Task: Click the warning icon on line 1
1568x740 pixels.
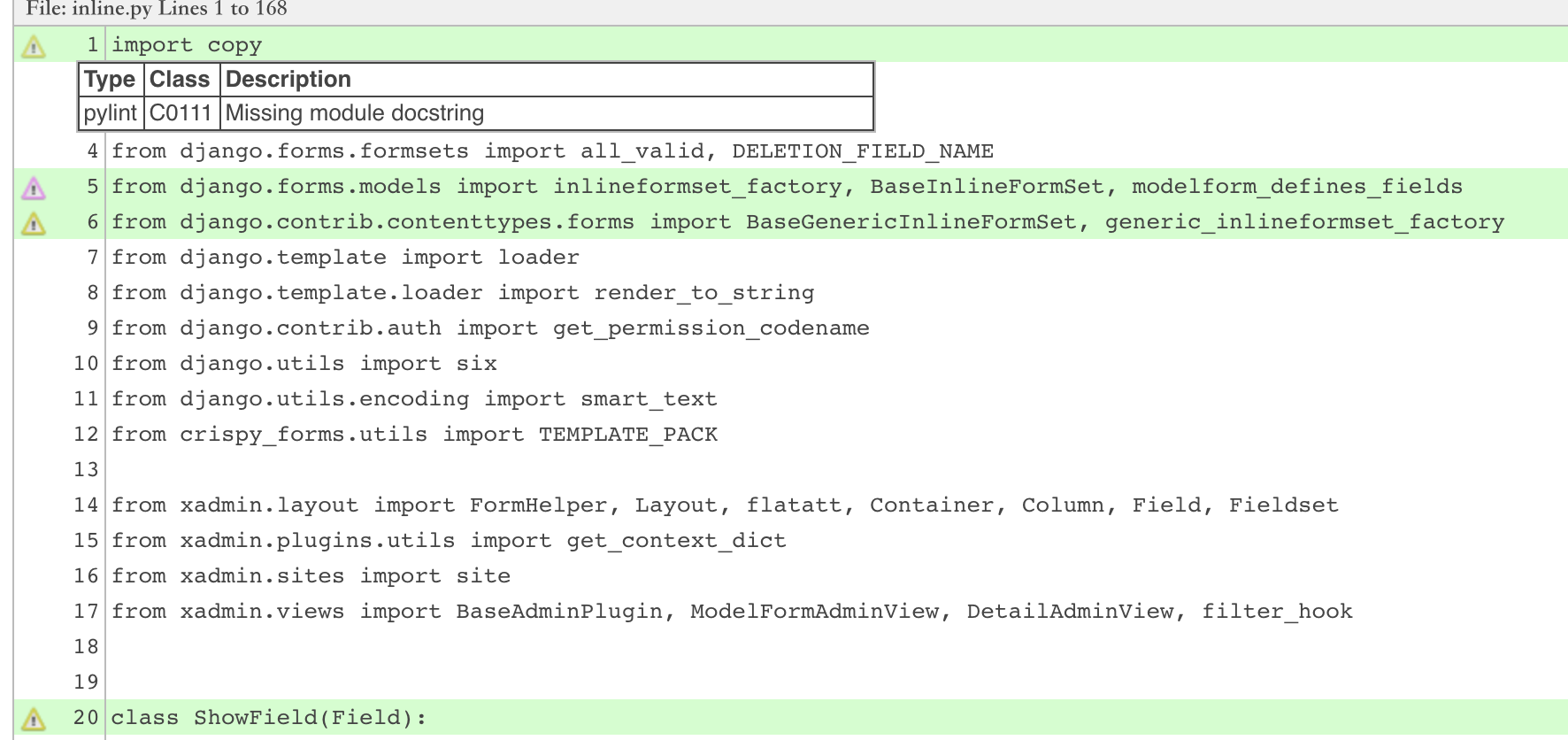Action: click(x=34, y=46)
